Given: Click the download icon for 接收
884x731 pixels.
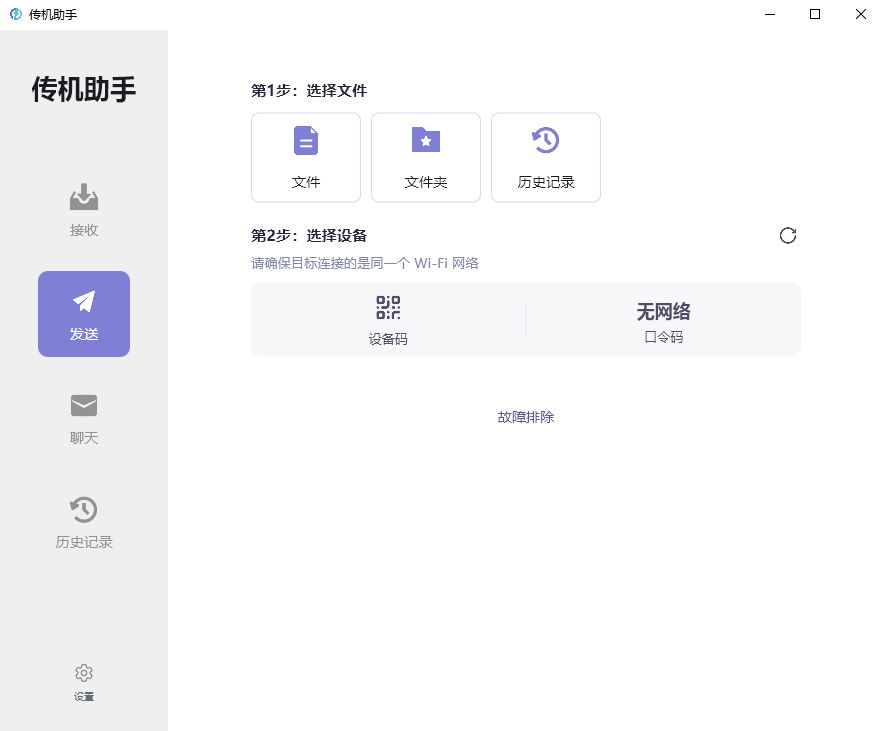Looking at the screenshot, I should (84, 197).
